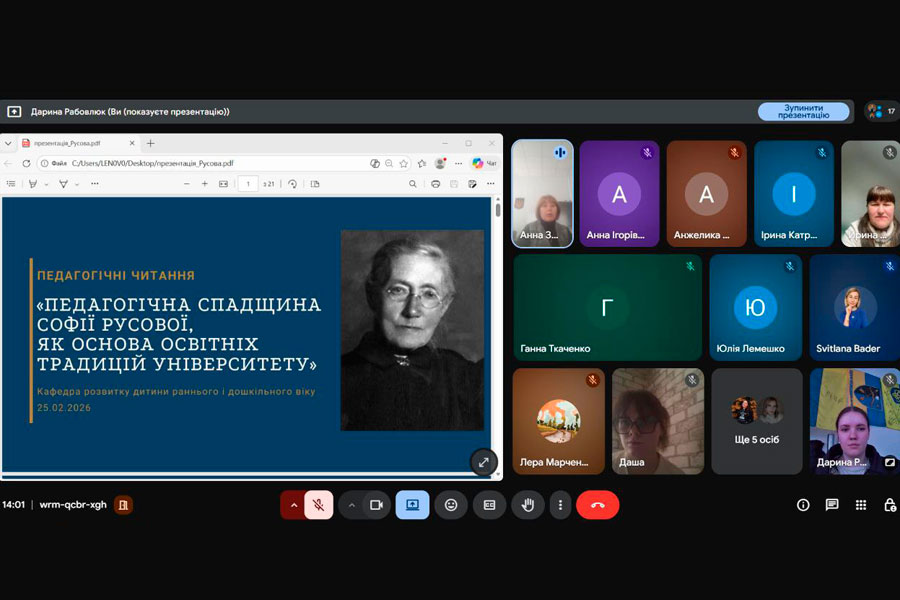
Task: Open more options three-dot menu in Meet
Action: 560,505
